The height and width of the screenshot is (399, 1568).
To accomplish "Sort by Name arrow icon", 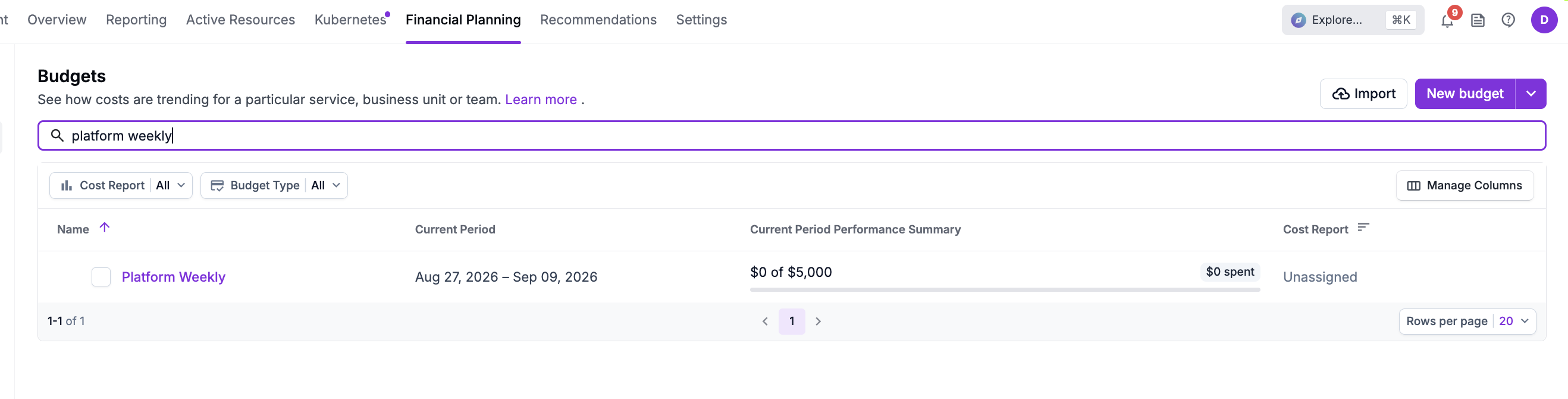I will point(105,228).
